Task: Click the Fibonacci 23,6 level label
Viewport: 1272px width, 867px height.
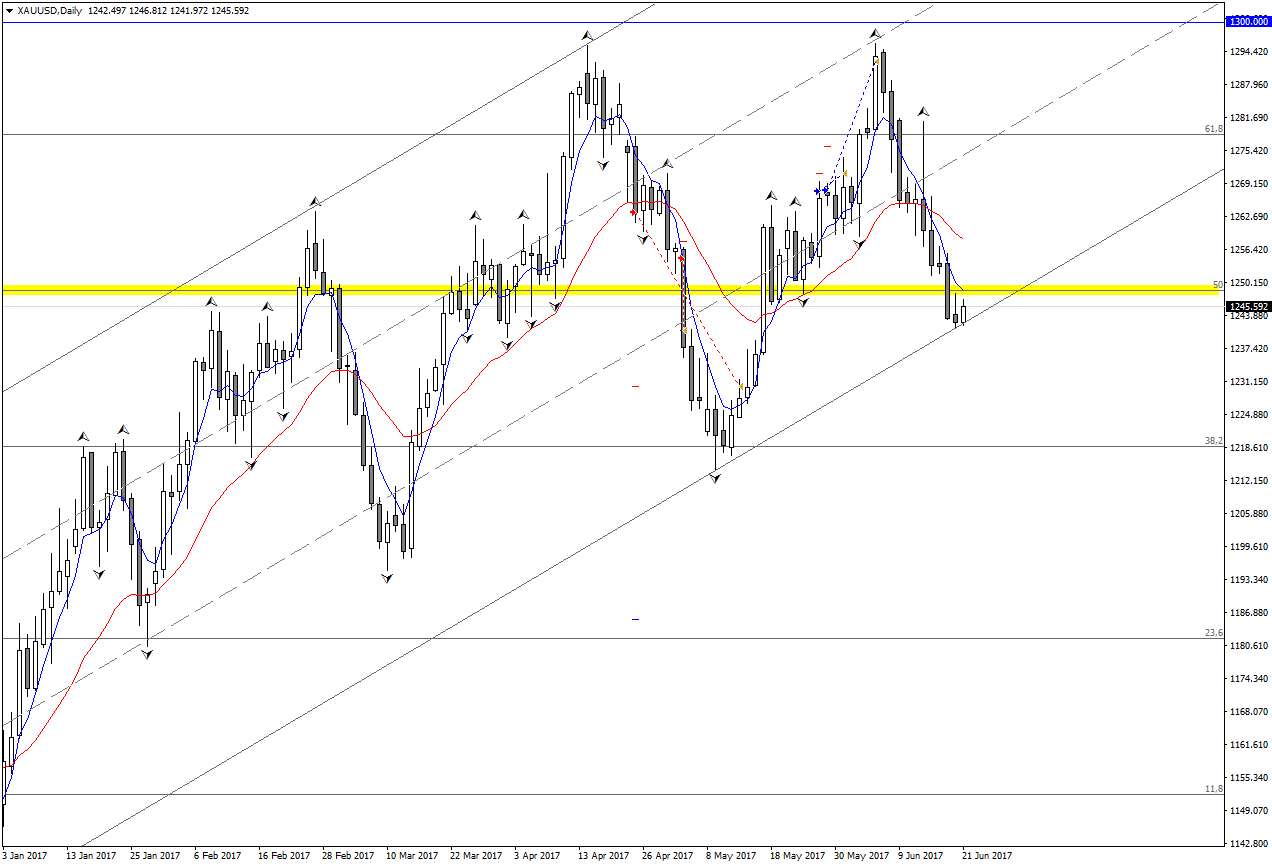Action: tap(1214, 633)
